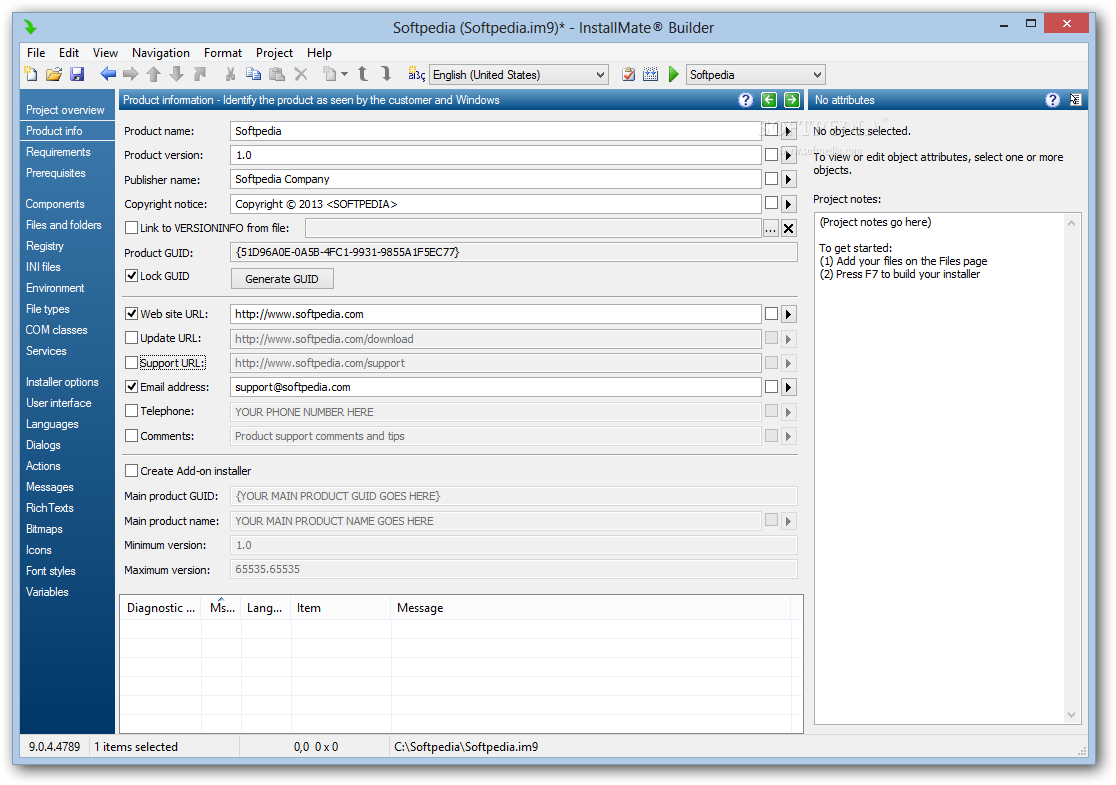
Task: Click Help icon in Product information header
Action: (745, 100)
